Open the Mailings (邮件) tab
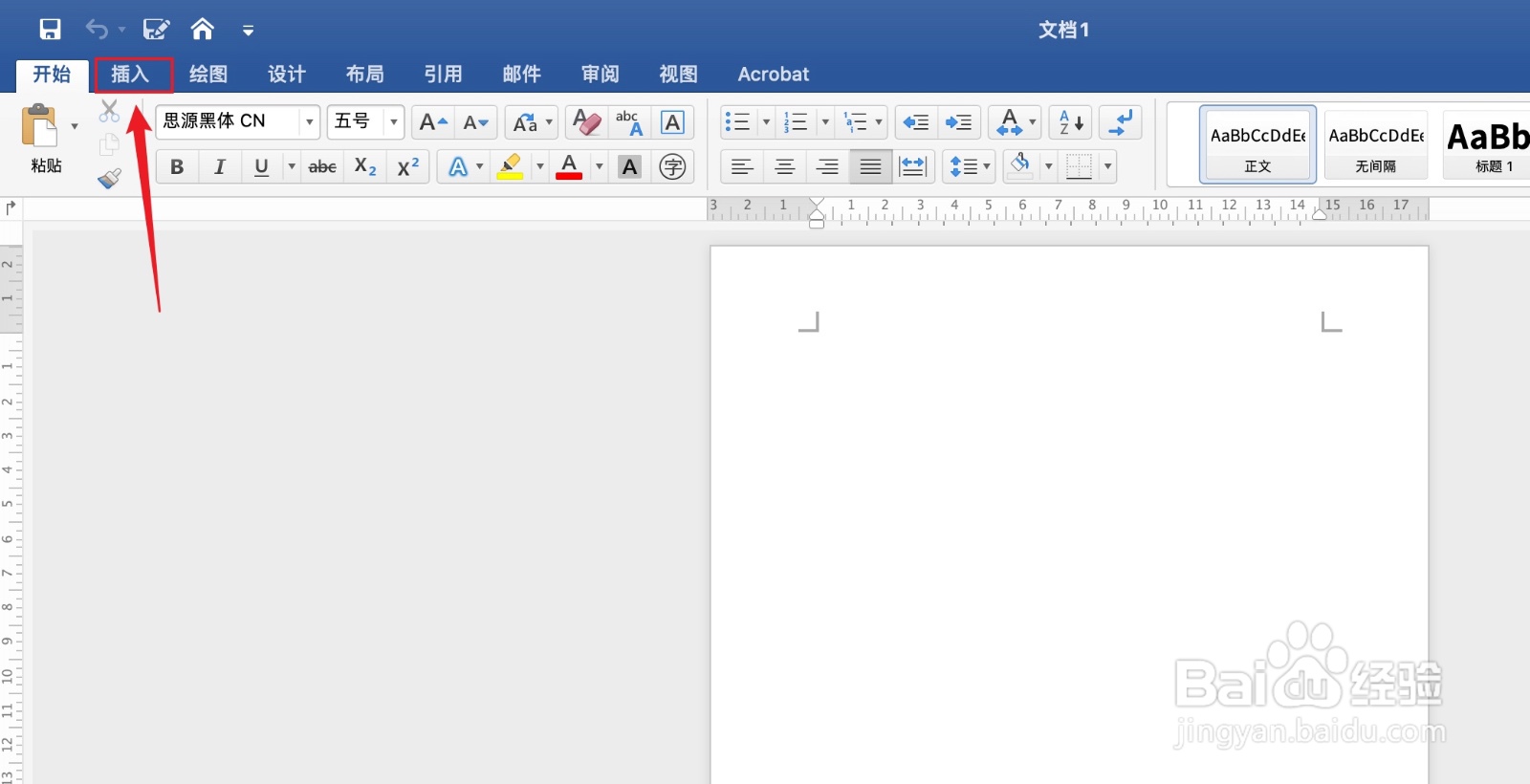 [x=521, y=75]
